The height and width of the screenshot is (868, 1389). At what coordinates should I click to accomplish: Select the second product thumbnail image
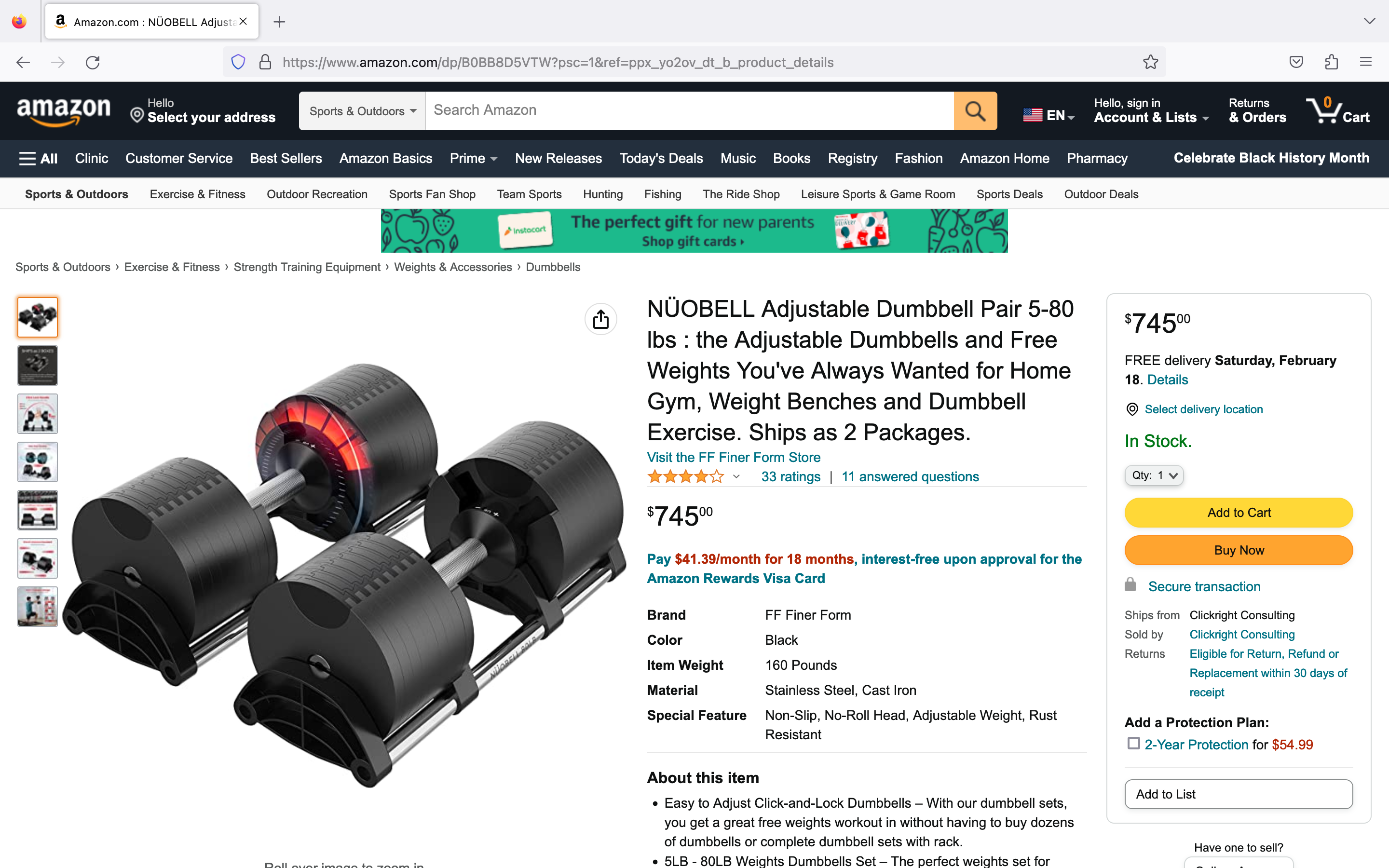(37, 365)
